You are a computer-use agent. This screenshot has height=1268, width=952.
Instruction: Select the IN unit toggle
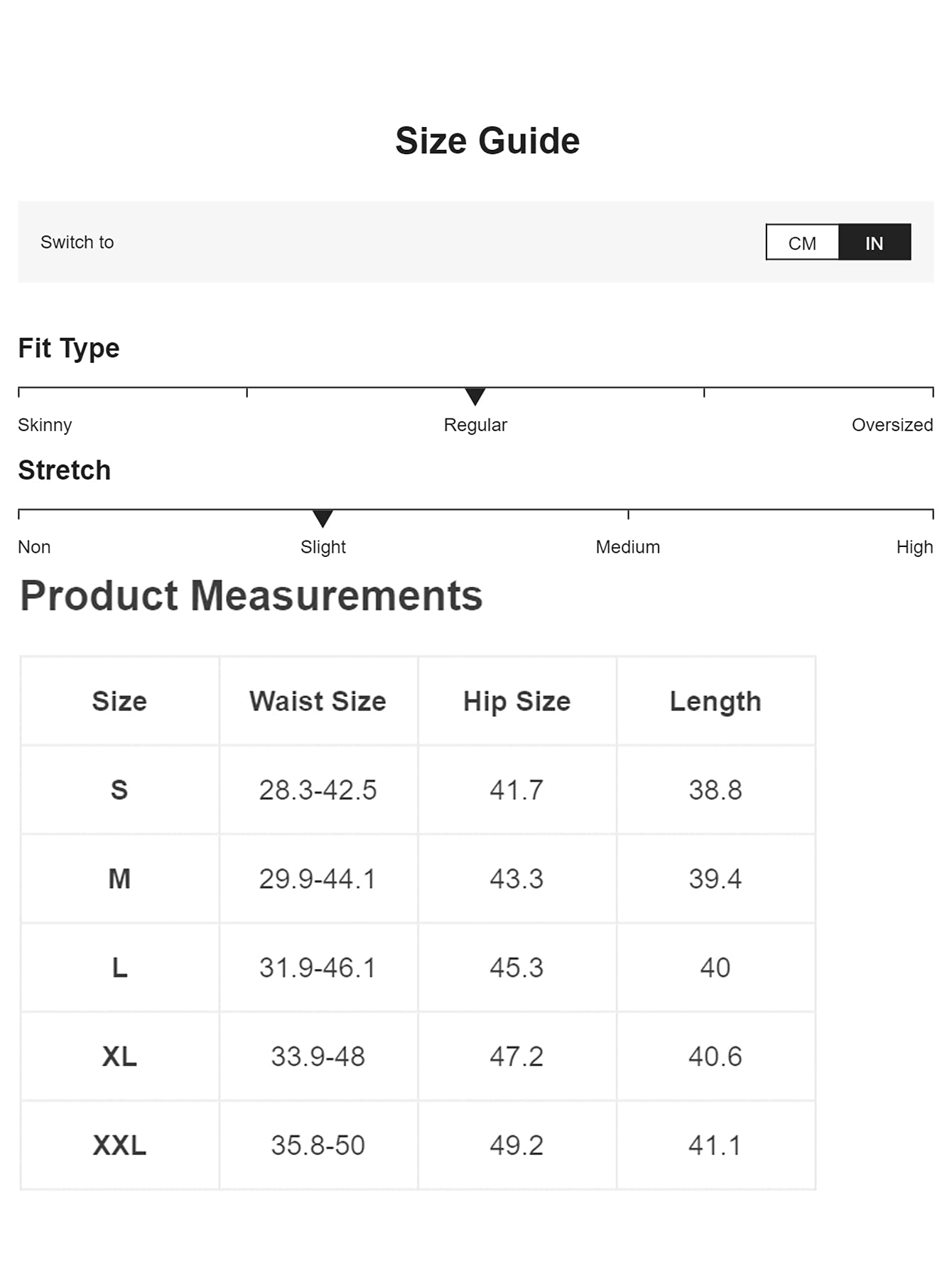pos(875,243)
